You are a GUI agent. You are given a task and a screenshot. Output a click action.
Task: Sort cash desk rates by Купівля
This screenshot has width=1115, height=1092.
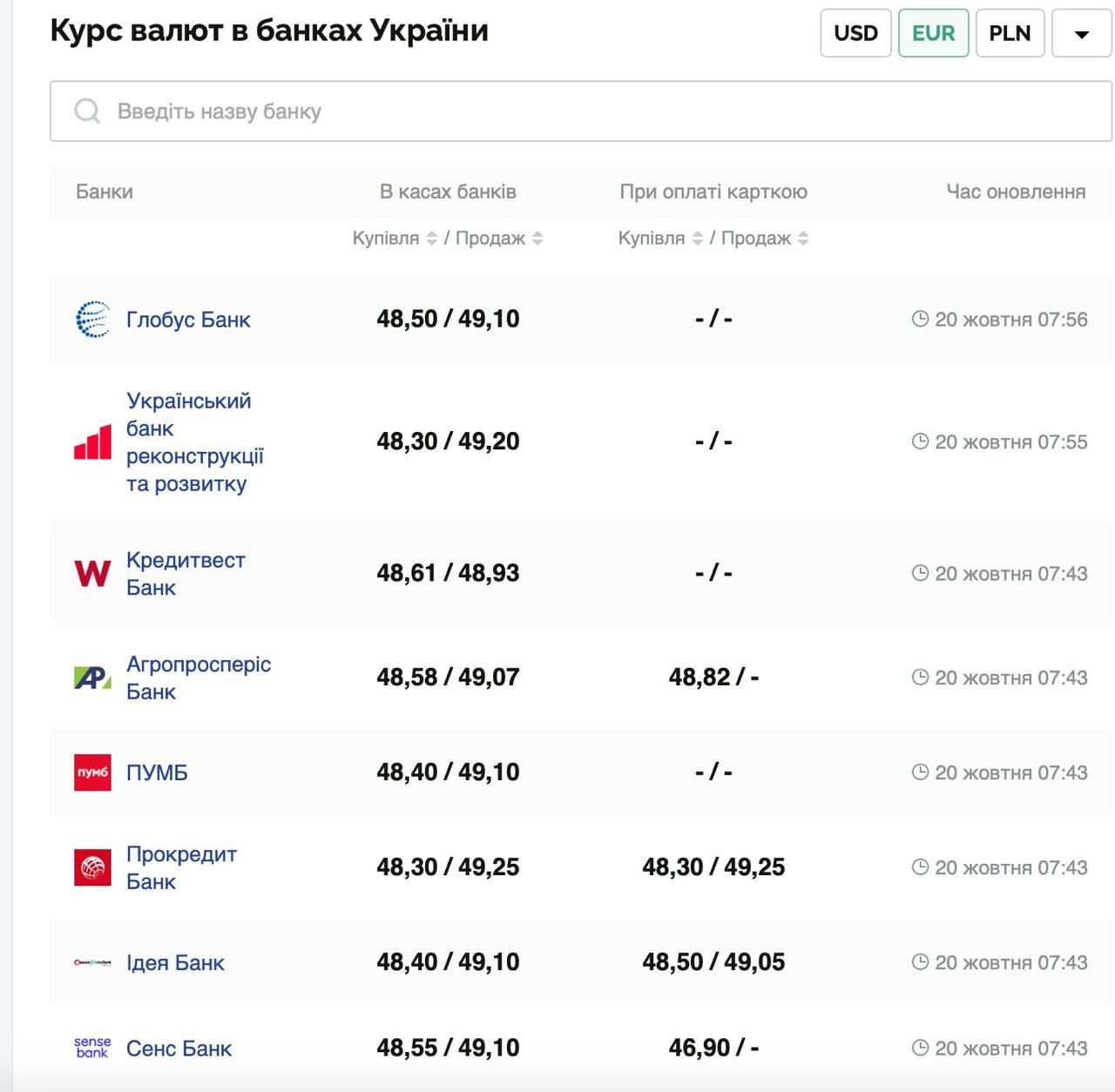[x=431, y=239]
